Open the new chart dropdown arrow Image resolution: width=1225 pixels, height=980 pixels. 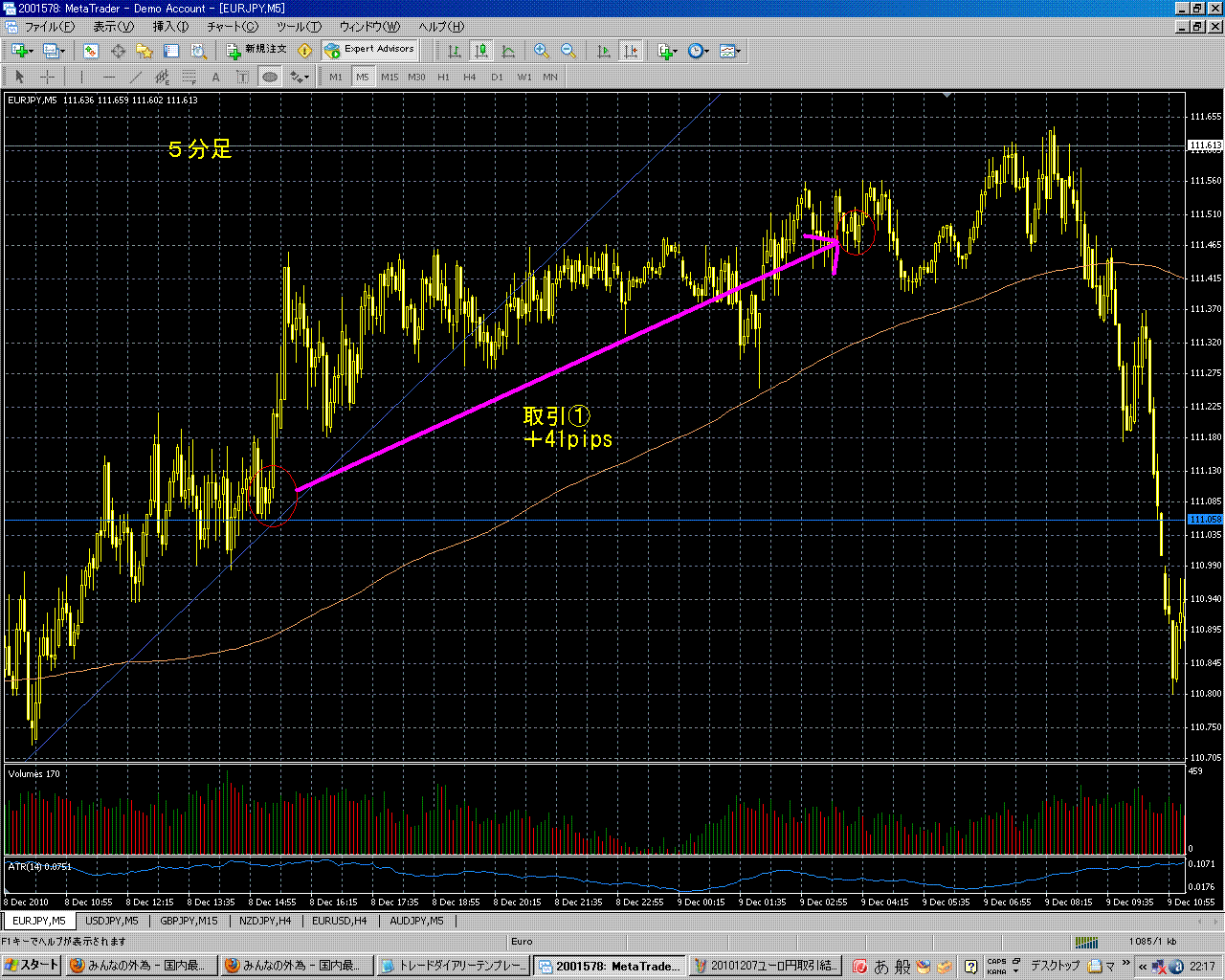[31, 51]
